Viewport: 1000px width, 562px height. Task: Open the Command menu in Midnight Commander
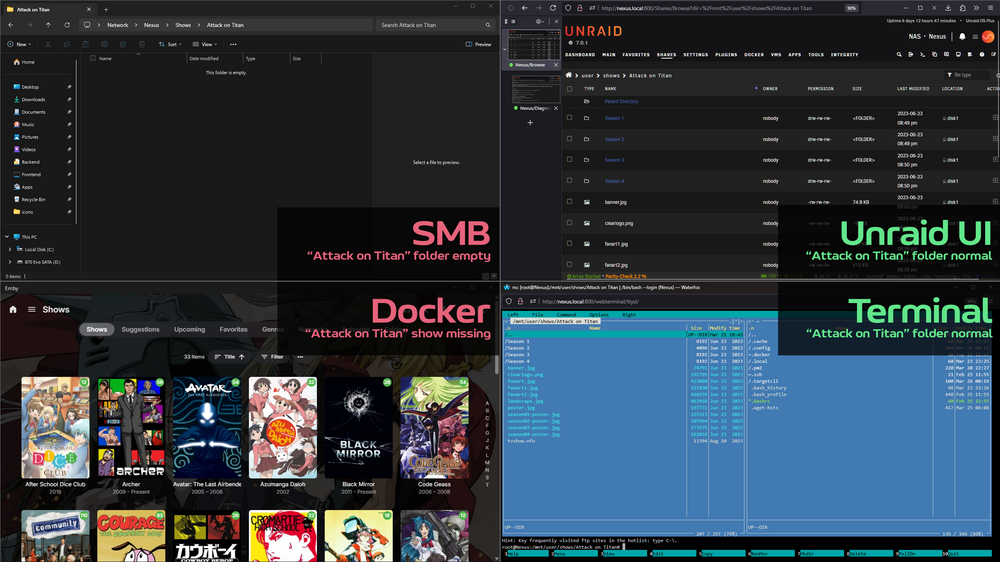566,315
